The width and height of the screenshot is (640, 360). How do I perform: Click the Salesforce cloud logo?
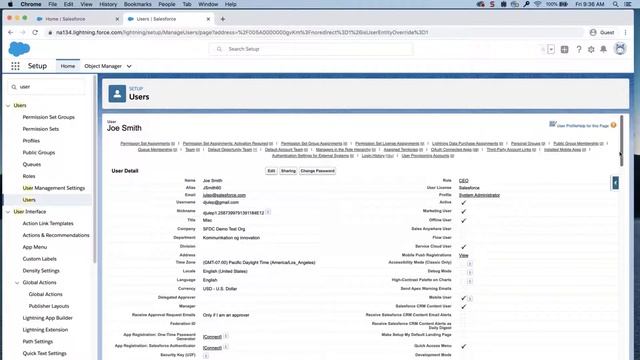pos(19,49)
